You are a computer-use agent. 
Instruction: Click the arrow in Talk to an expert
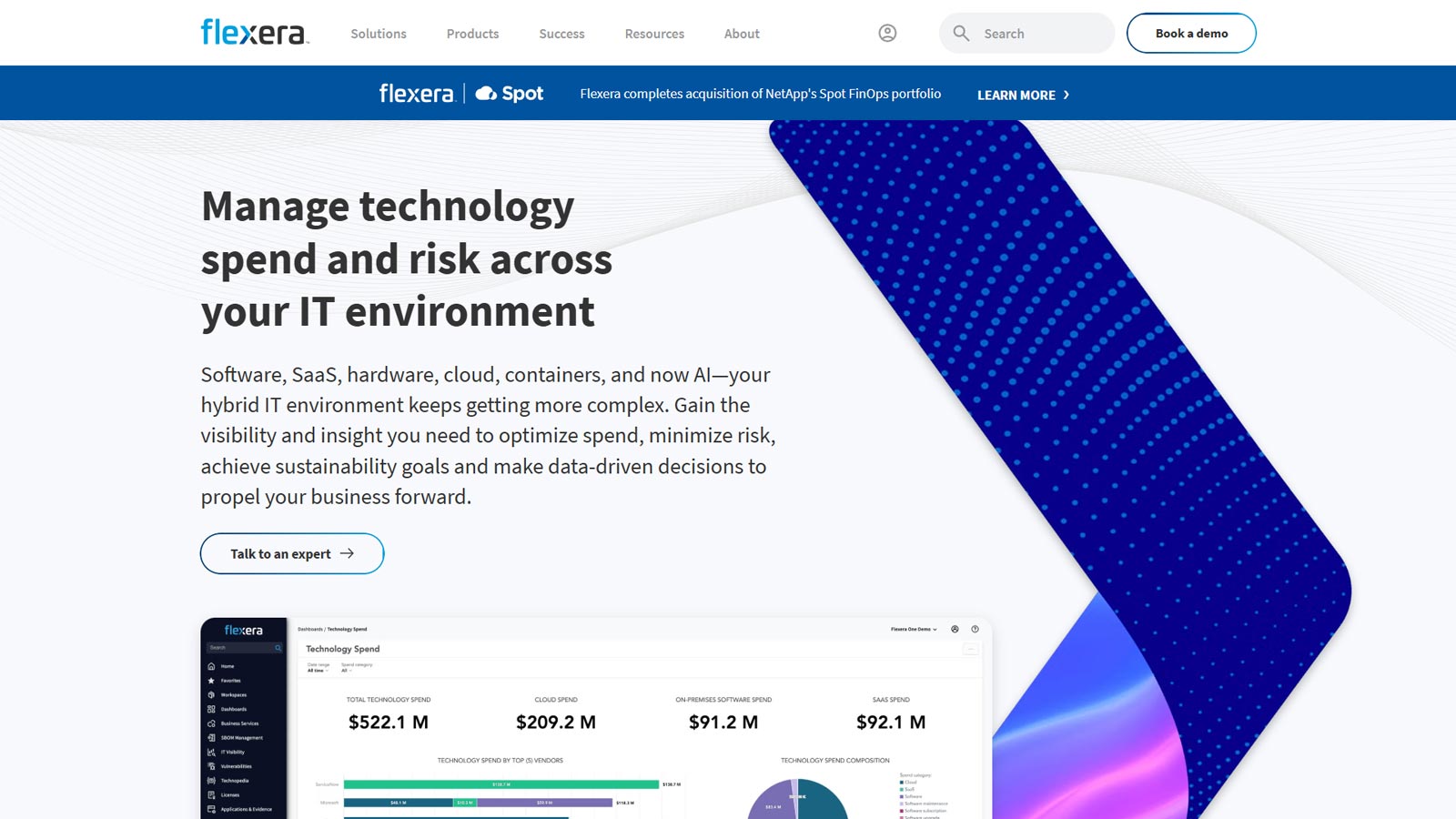347,553
